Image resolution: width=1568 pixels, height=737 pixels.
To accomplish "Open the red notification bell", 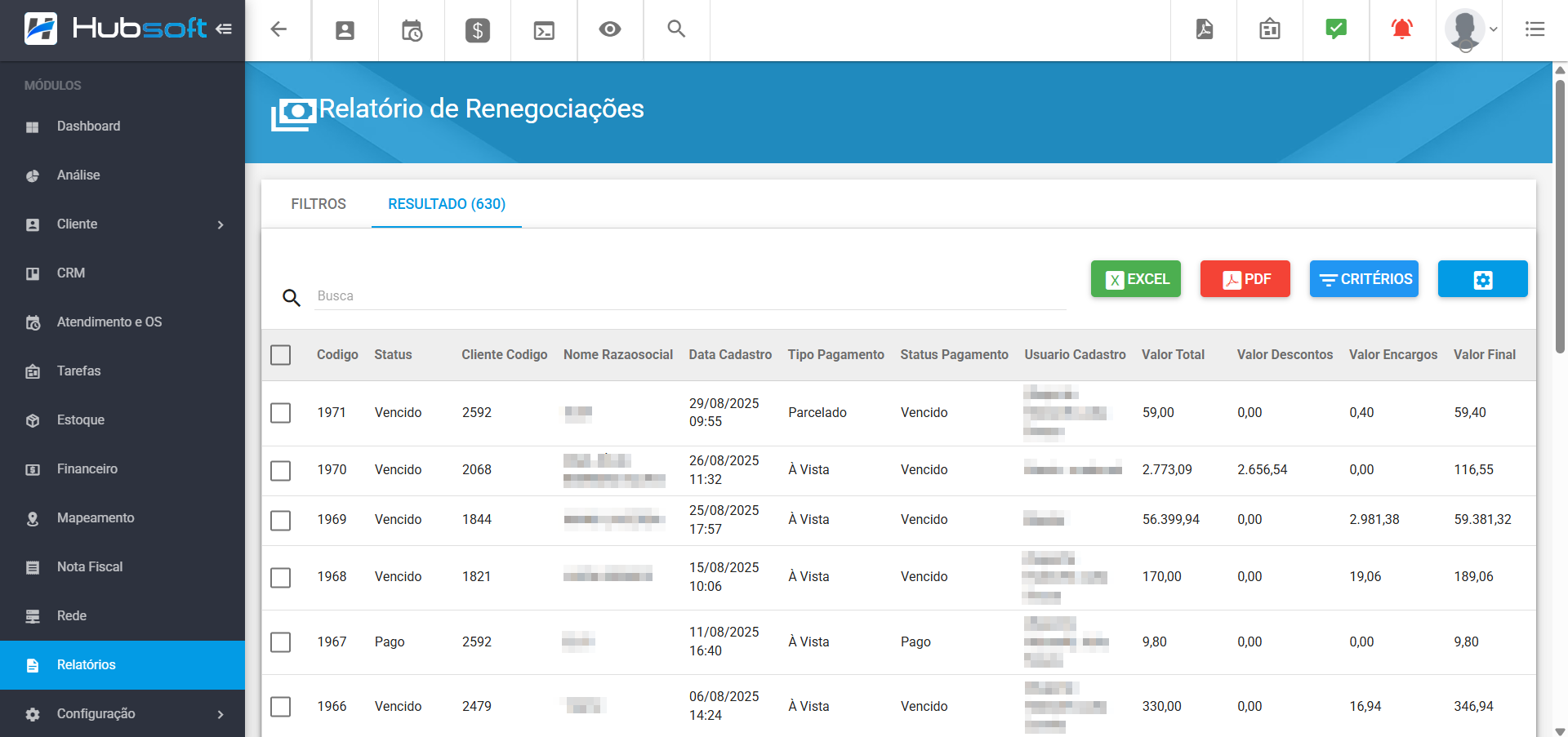I will pyautogui.click(x=1401, y=29).
